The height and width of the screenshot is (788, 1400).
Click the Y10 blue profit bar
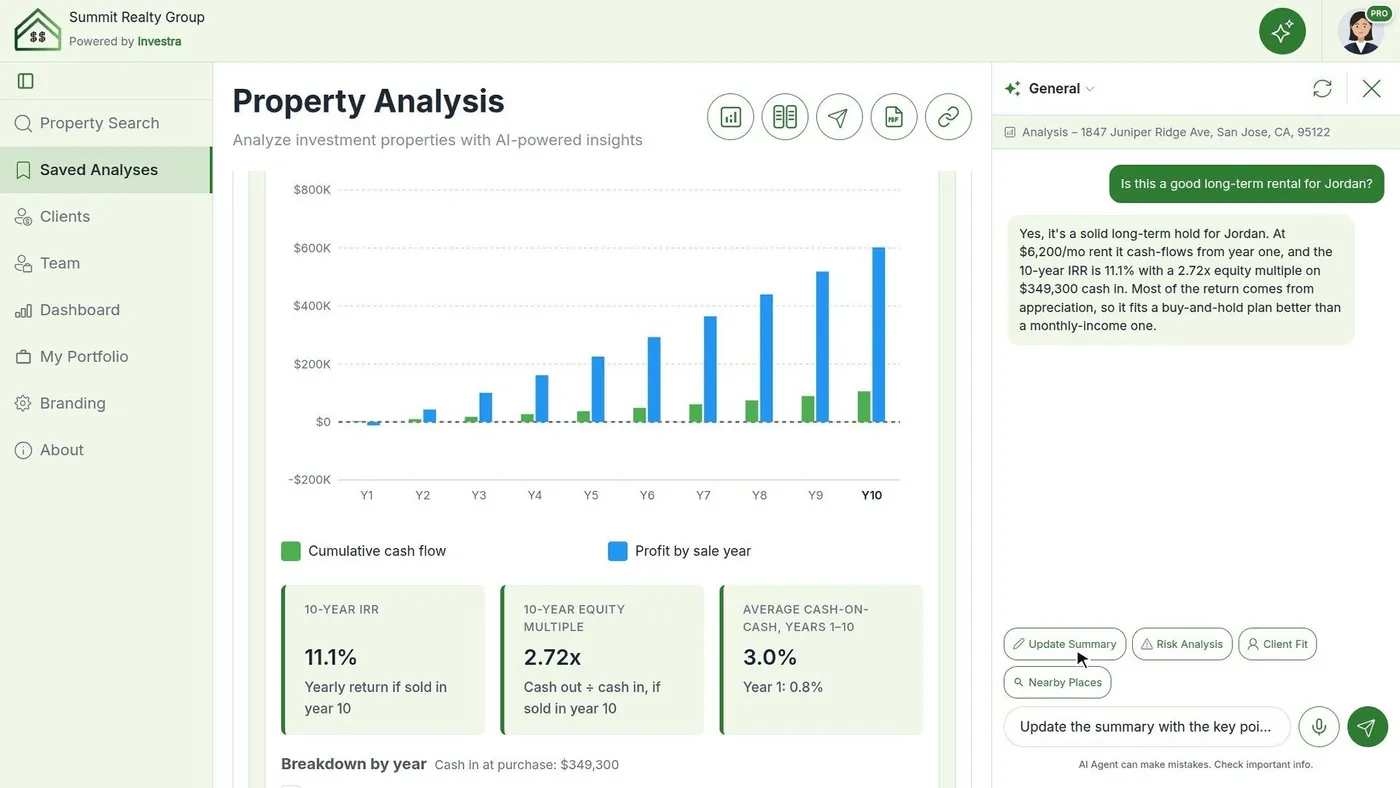(x=879, y=335)
